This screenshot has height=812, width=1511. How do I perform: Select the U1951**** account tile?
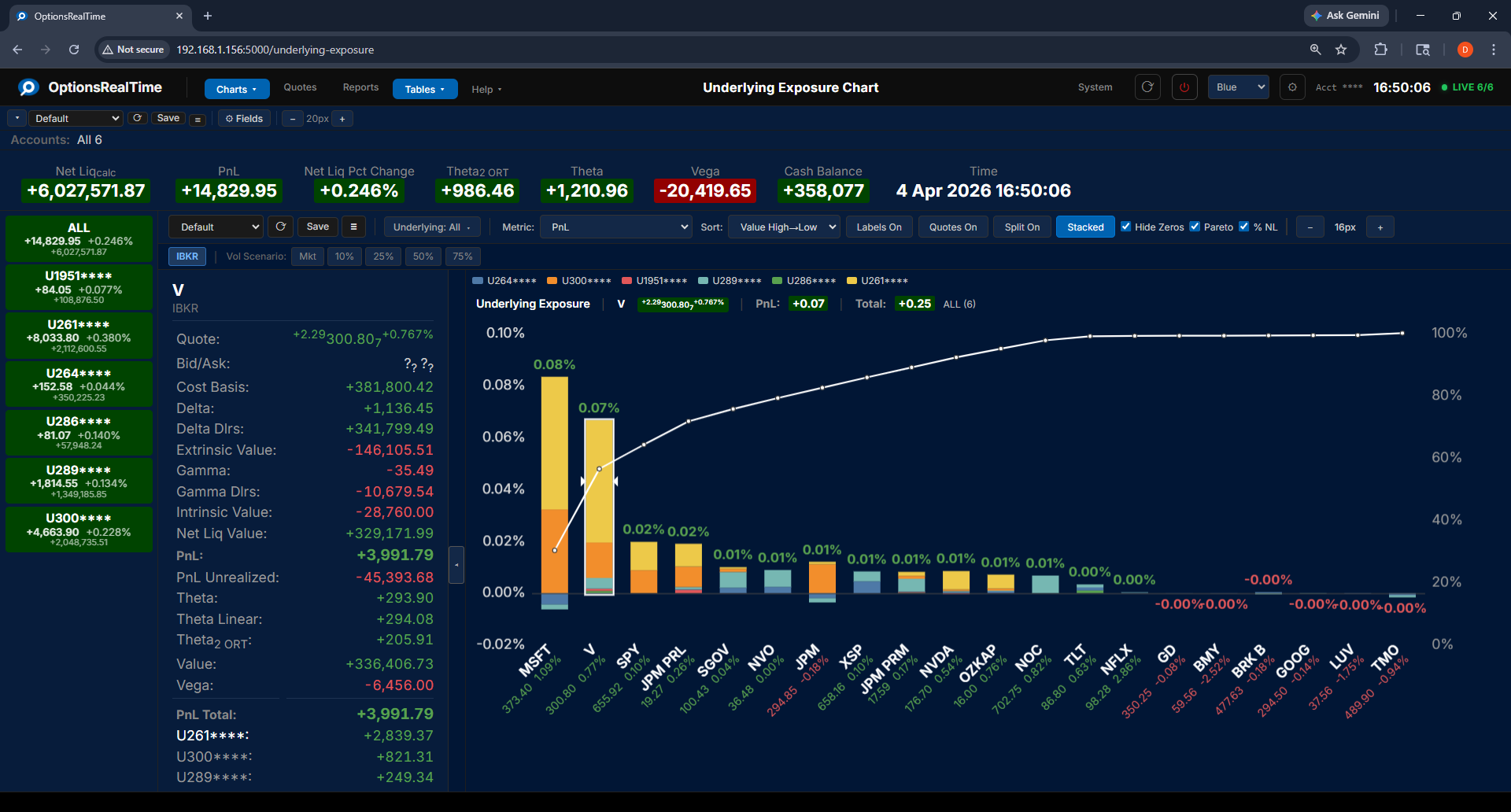coord(79,287)
